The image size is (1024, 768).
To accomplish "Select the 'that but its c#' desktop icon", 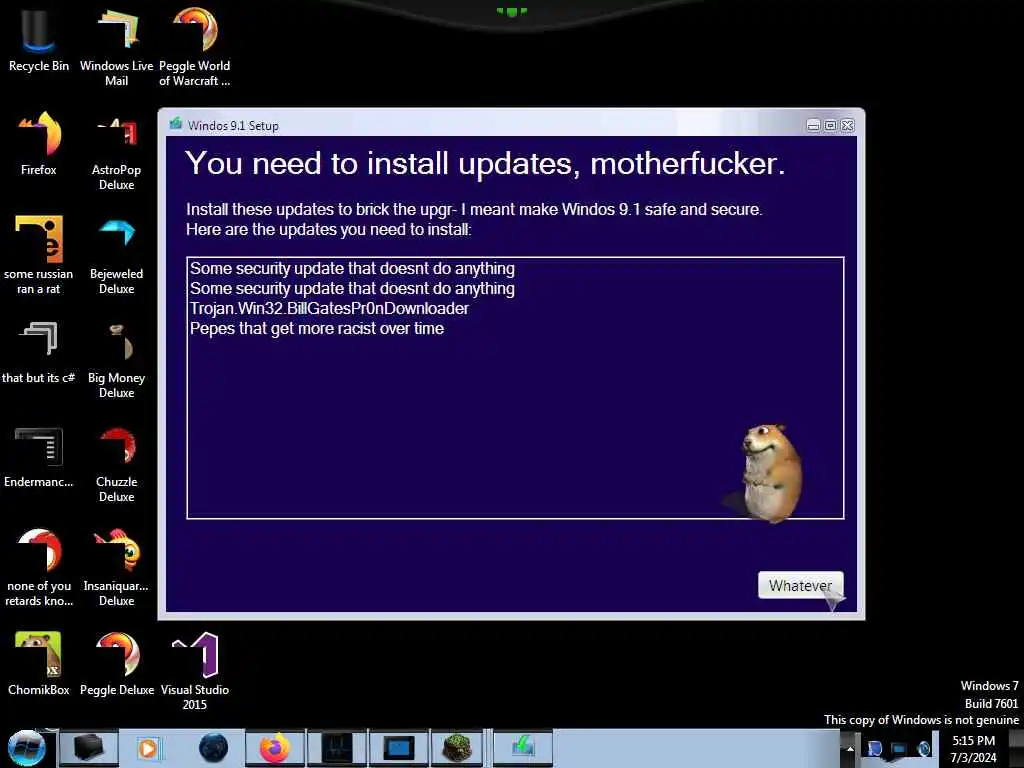I will click(x=39, y=353).
